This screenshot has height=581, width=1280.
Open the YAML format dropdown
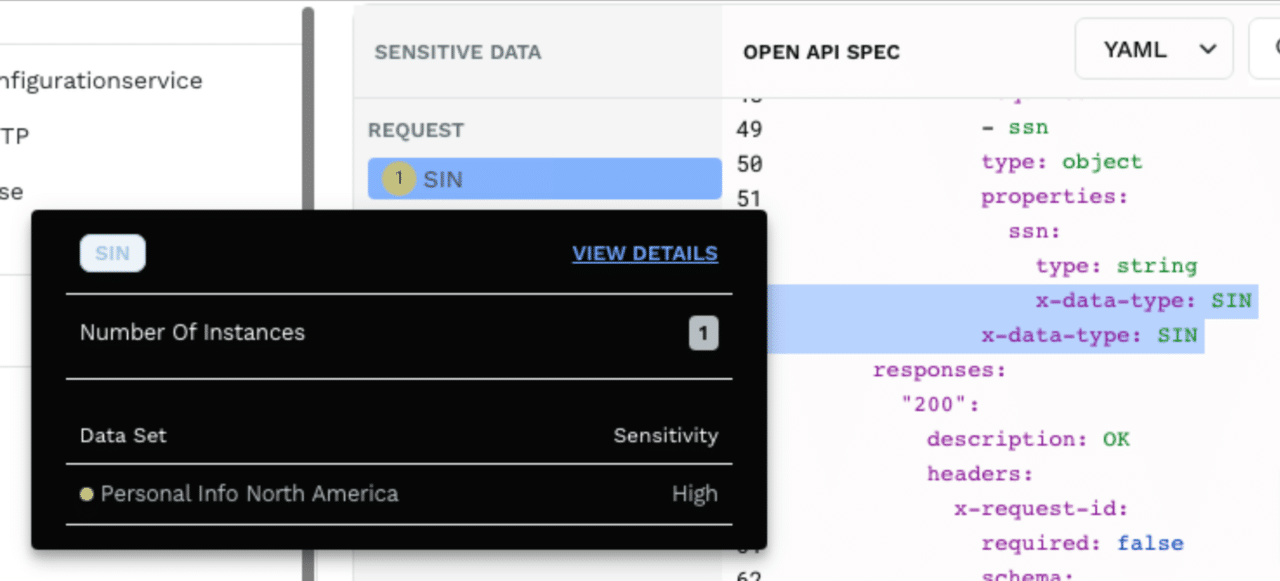1154,49
